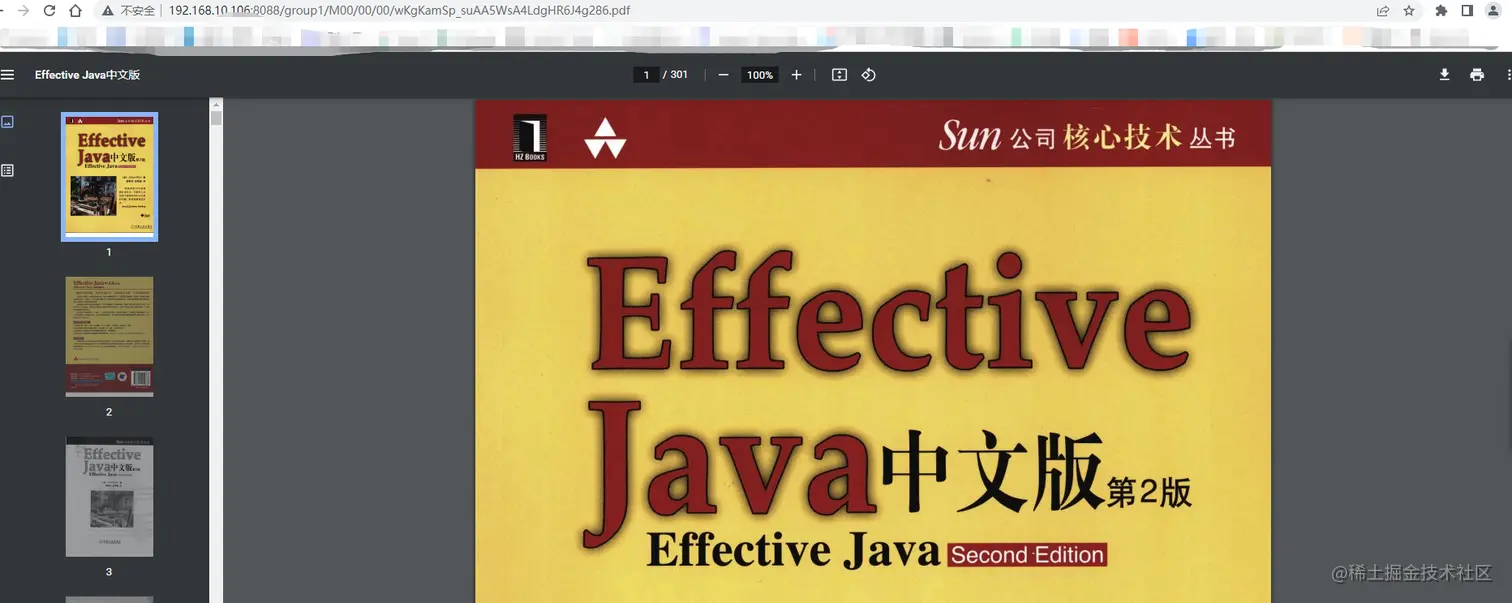Download the Effective Java PDF

pyautogui.click(x=1444, y=75)
